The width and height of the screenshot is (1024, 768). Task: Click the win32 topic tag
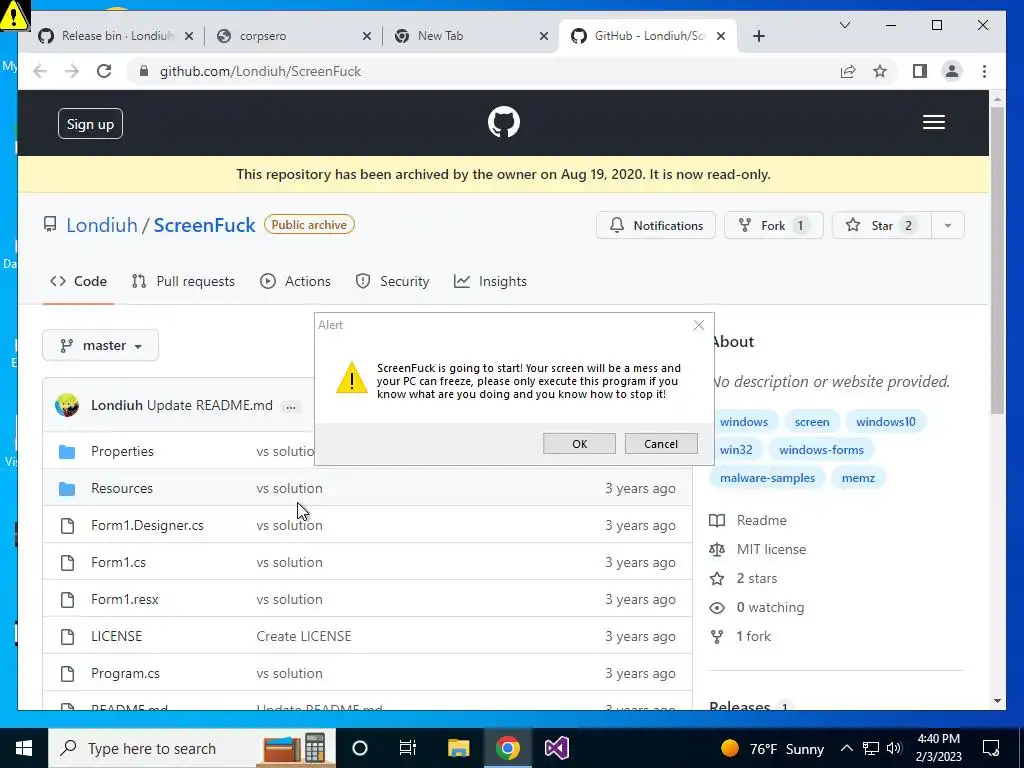point(736,450)
